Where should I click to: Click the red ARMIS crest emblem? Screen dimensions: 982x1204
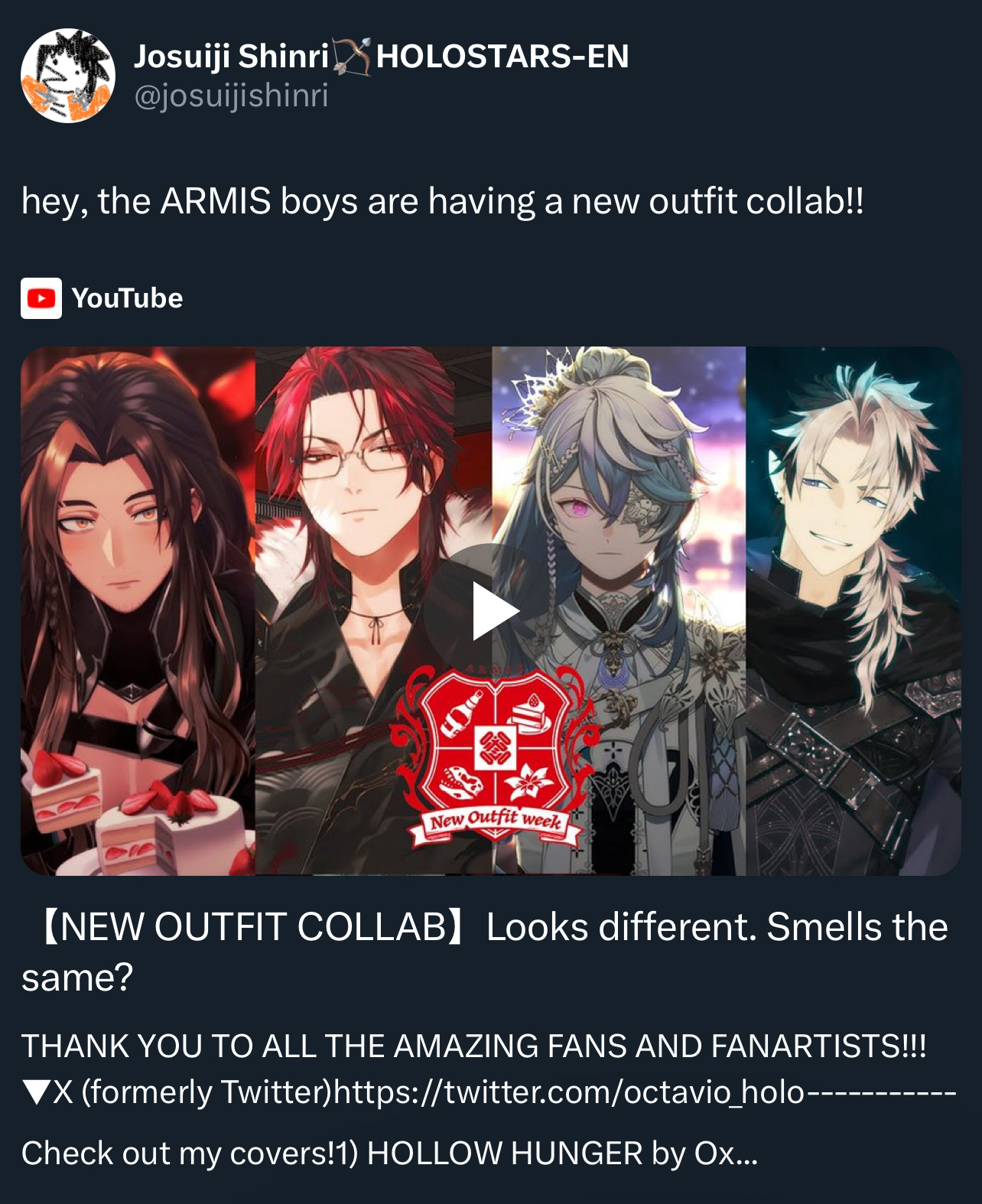495,742
